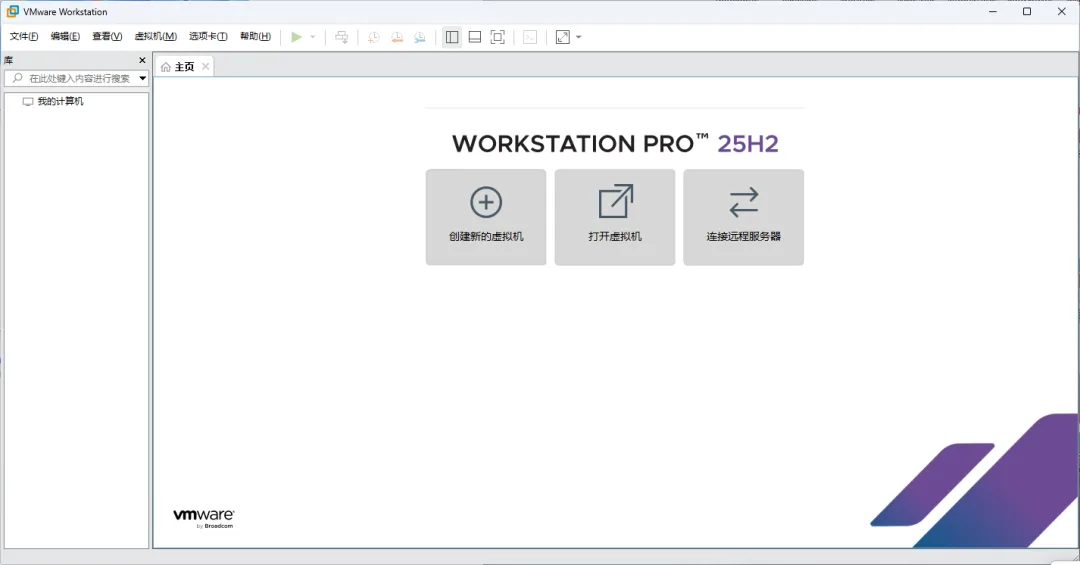Viewport: 1080px width, 565px height.
Task: Open the 选项卡(T) menu
Action: point(208,37)
